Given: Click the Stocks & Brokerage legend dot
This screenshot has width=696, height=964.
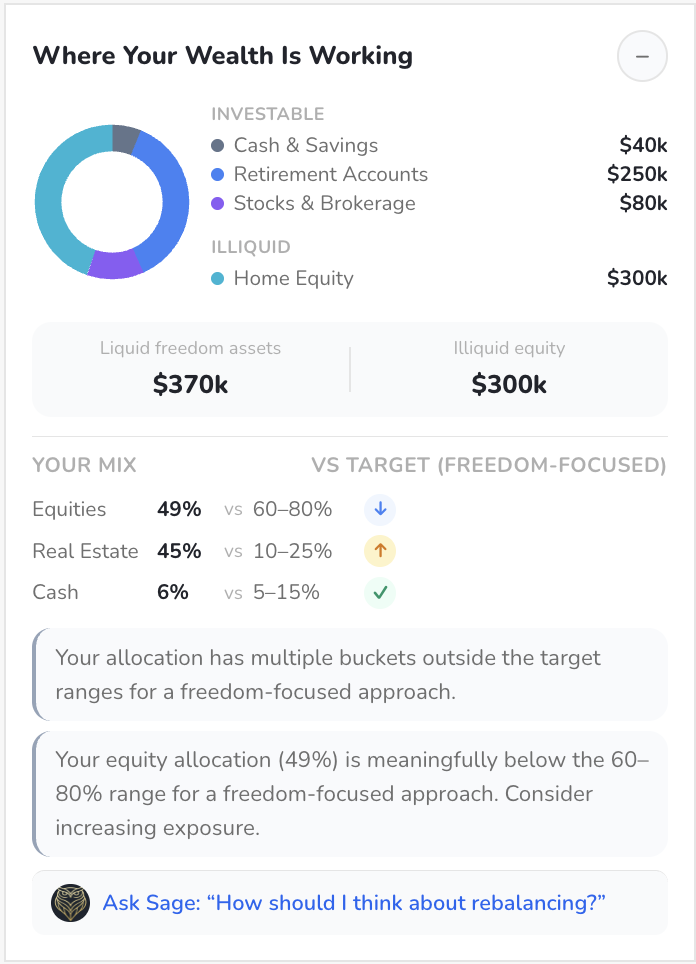Looking at the screenshot, I should [x=217, y=203].
